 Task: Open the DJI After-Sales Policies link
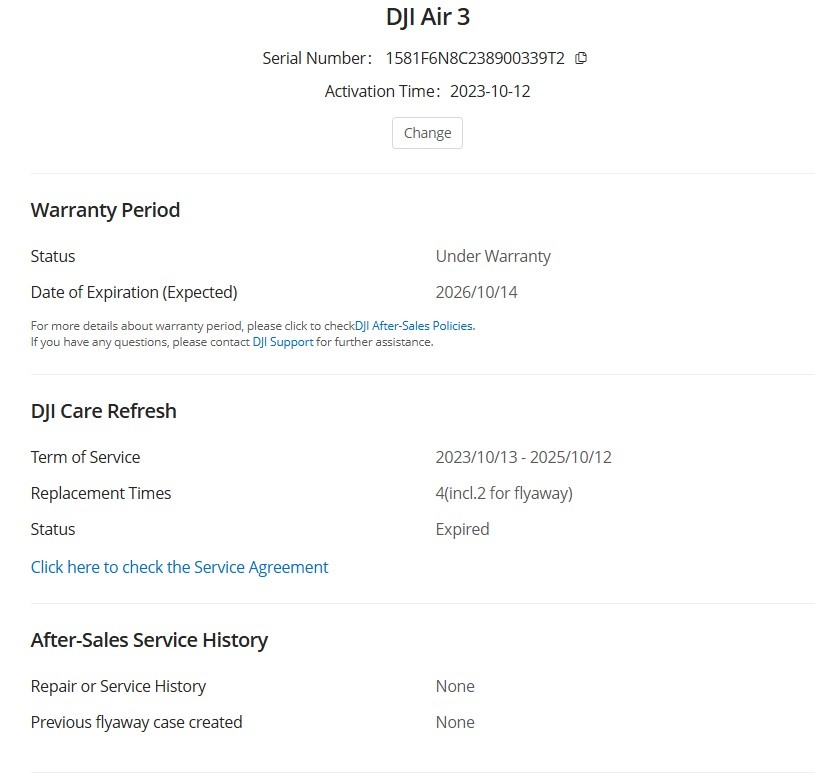click(x=414, y=326)
